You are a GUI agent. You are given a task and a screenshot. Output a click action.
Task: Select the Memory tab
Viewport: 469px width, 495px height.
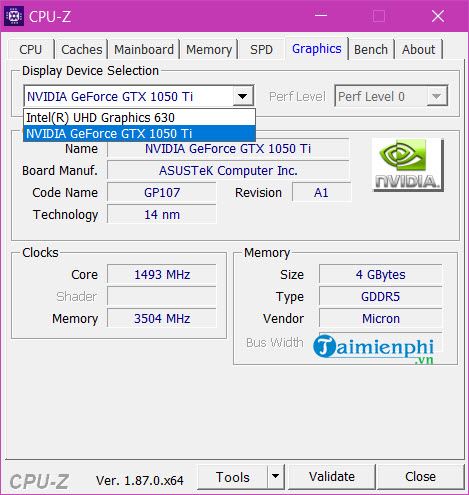pyautogui.click(x=209, y=50)
